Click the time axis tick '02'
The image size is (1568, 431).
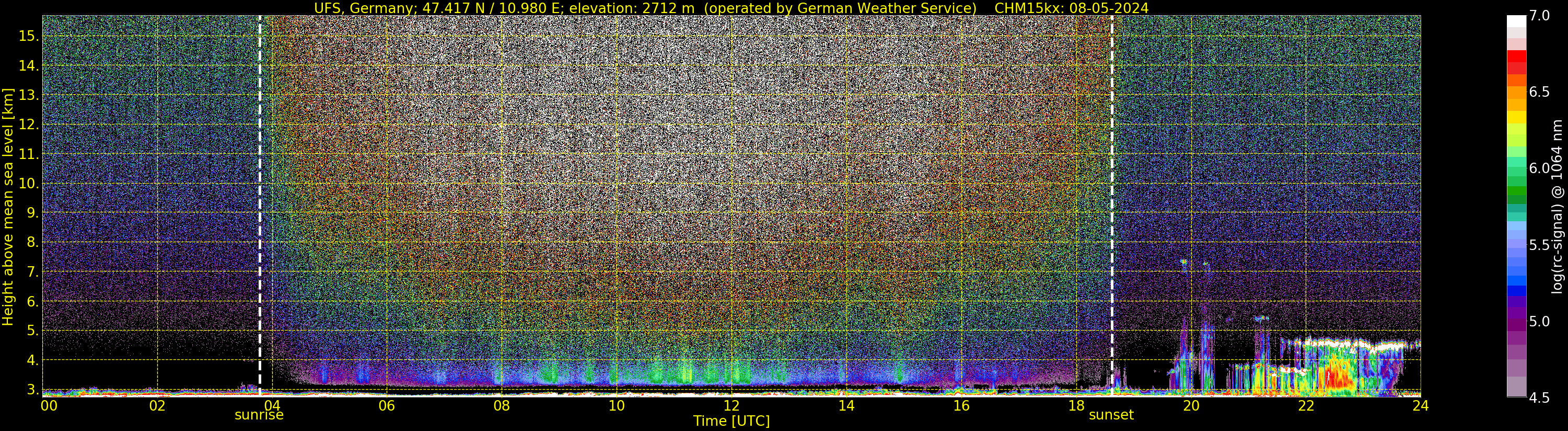click(157, 405)
